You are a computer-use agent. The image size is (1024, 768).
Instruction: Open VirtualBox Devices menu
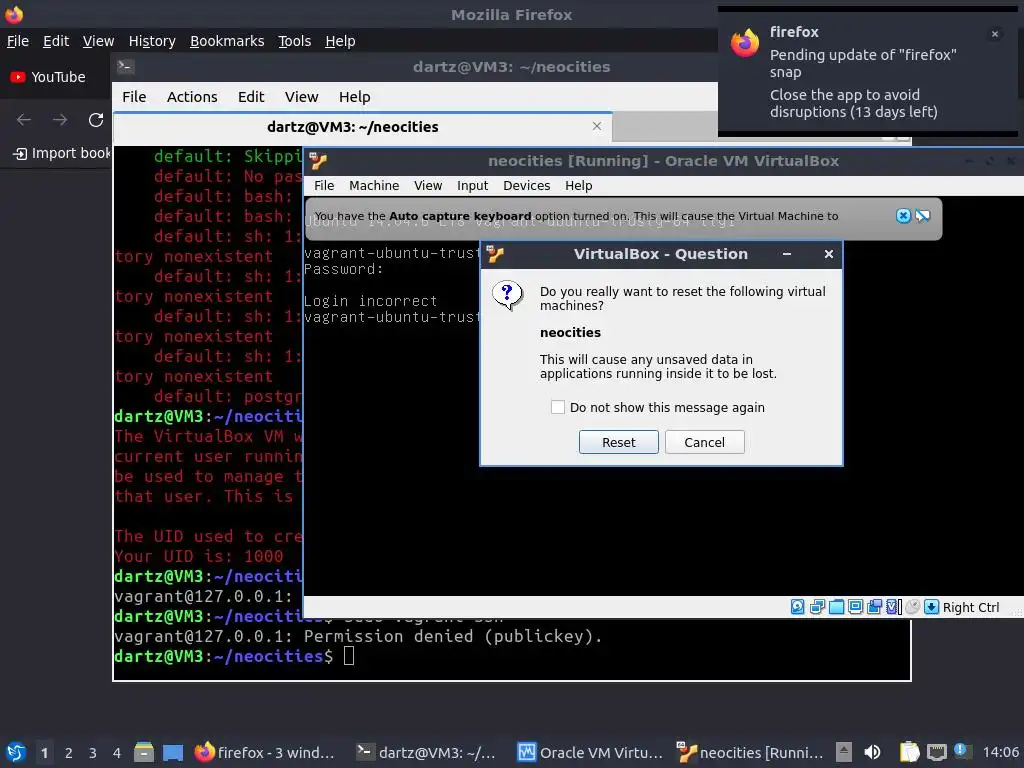(526, 185)
